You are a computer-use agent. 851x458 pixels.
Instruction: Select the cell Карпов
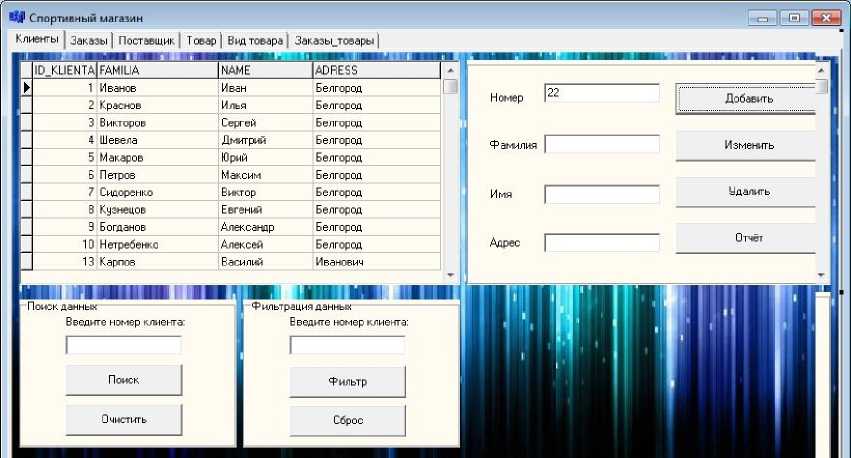[x=157, y=262]
